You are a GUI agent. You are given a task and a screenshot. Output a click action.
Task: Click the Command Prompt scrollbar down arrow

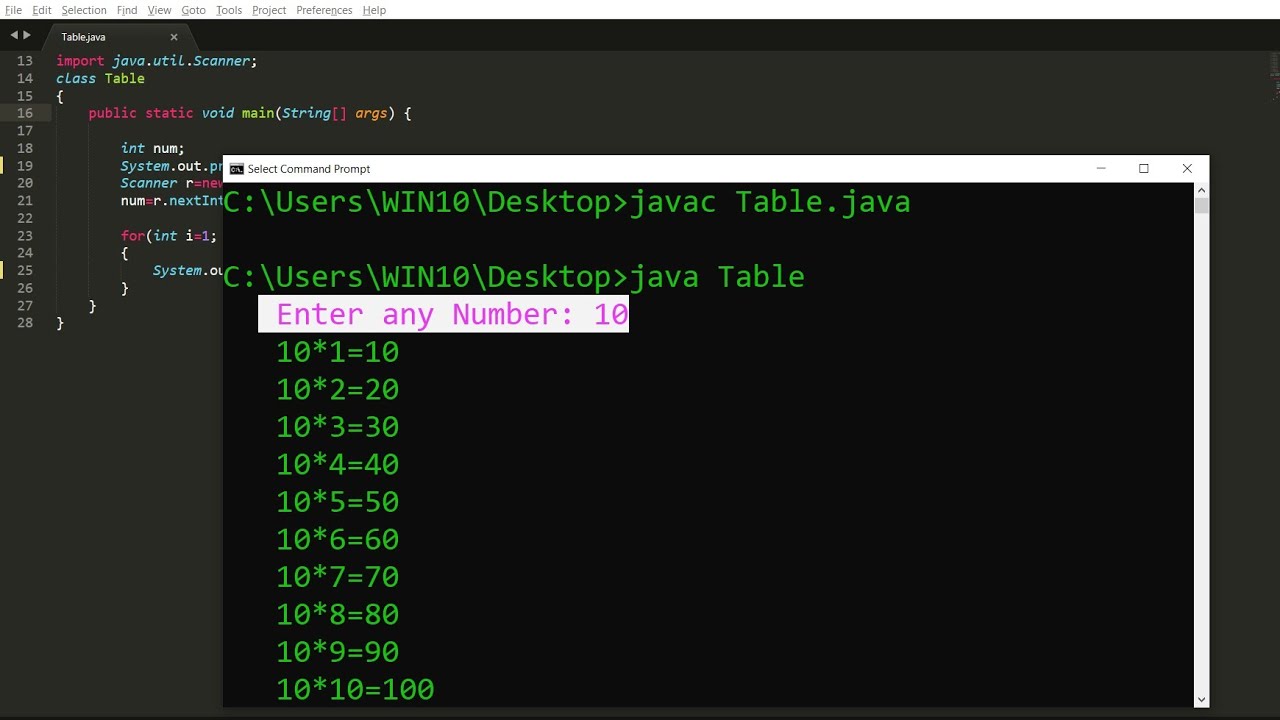[1202, 700]
